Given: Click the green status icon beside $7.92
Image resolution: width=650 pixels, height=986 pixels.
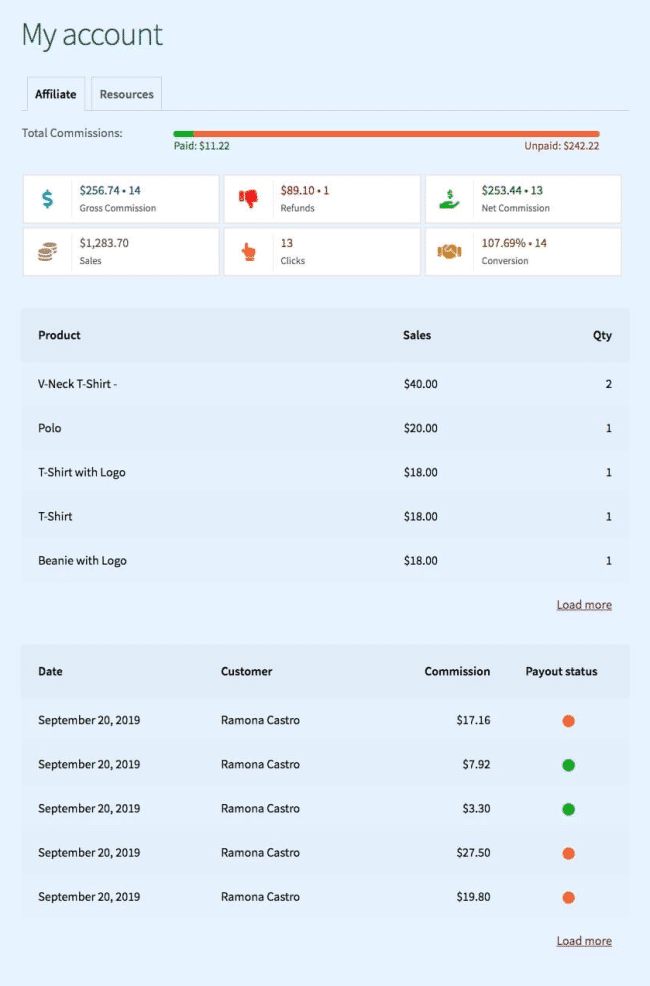Looking at the screenshot, I should coord(568,765).
